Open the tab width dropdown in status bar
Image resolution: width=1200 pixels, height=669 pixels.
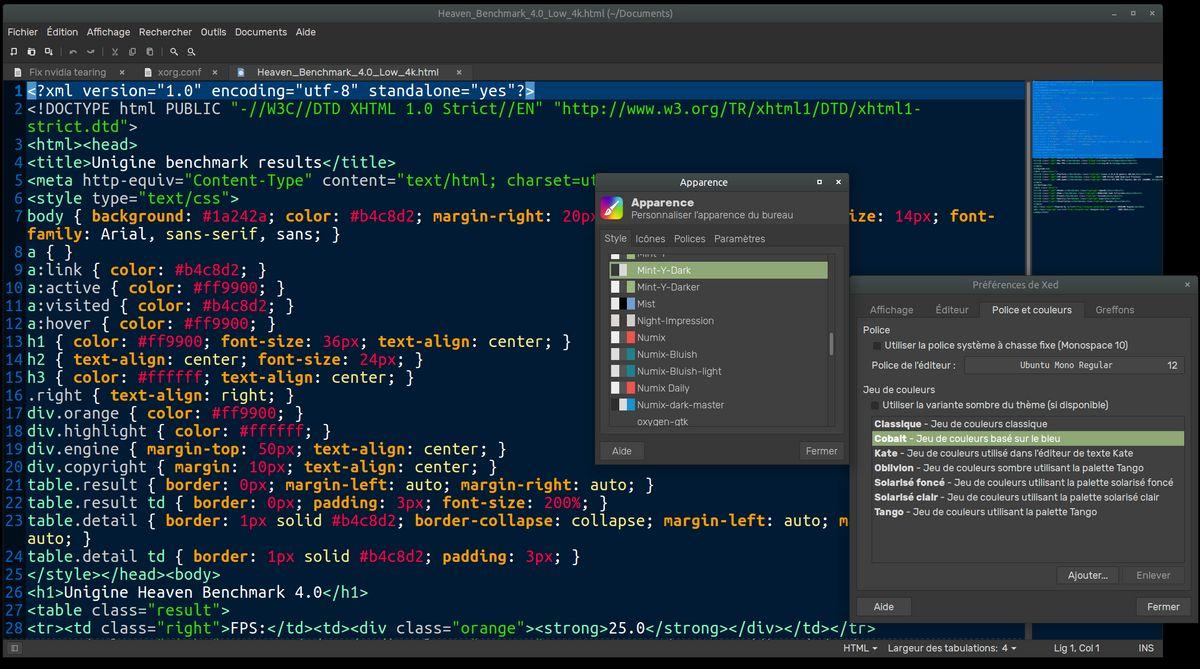[x=951, y=649]
